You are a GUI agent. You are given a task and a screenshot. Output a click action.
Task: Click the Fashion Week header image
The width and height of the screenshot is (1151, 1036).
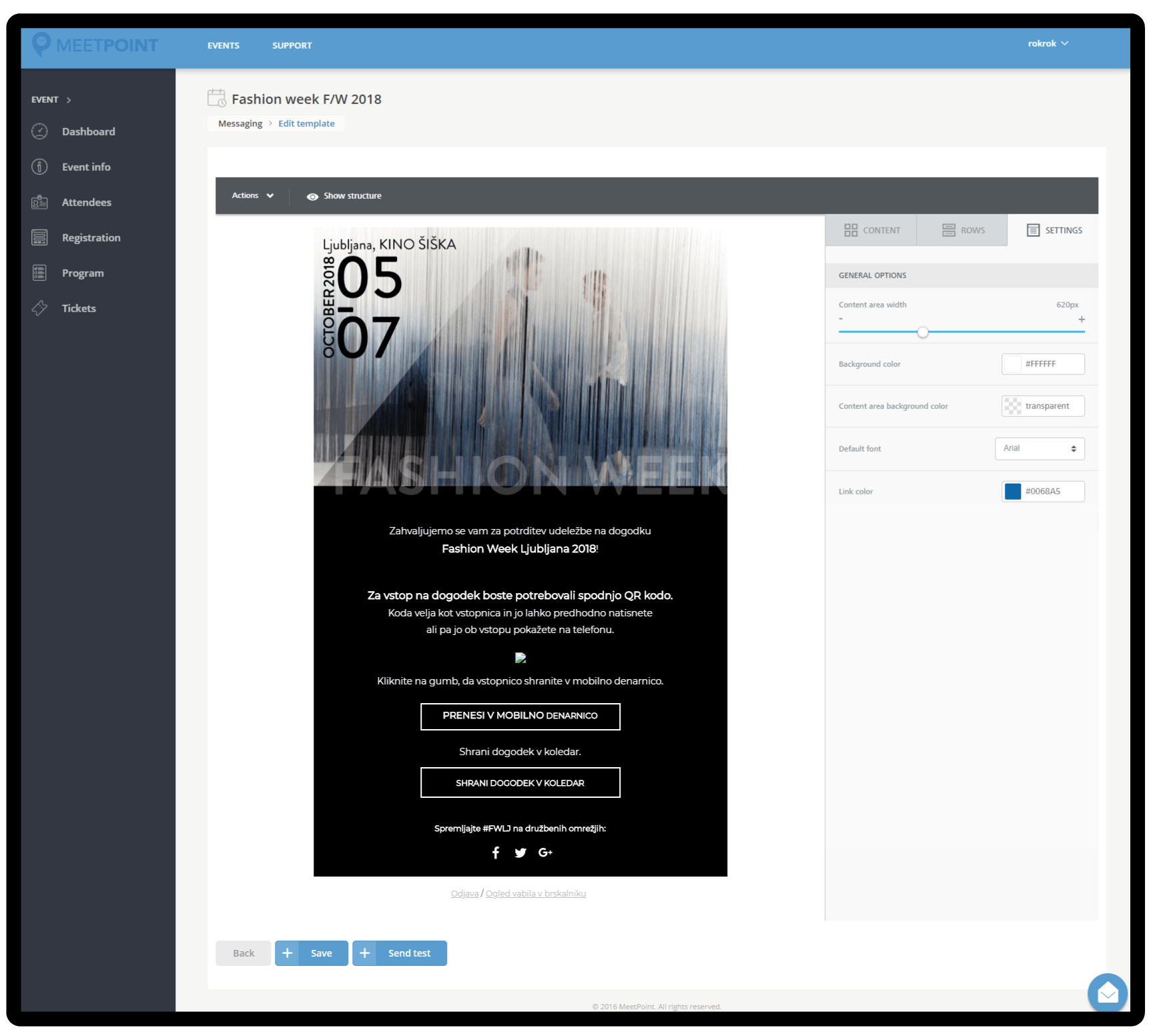coord(520,362)
